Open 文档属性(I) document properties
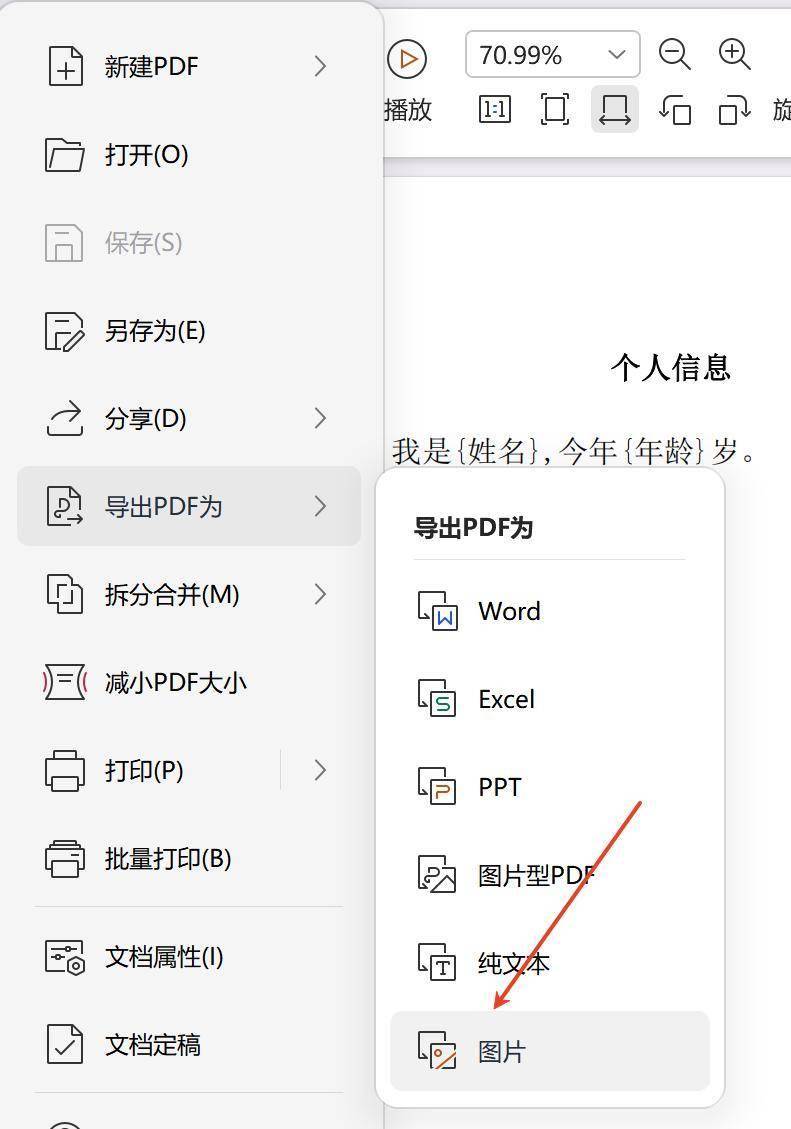This screenshot has width=791, height=1129. [163, 957]
